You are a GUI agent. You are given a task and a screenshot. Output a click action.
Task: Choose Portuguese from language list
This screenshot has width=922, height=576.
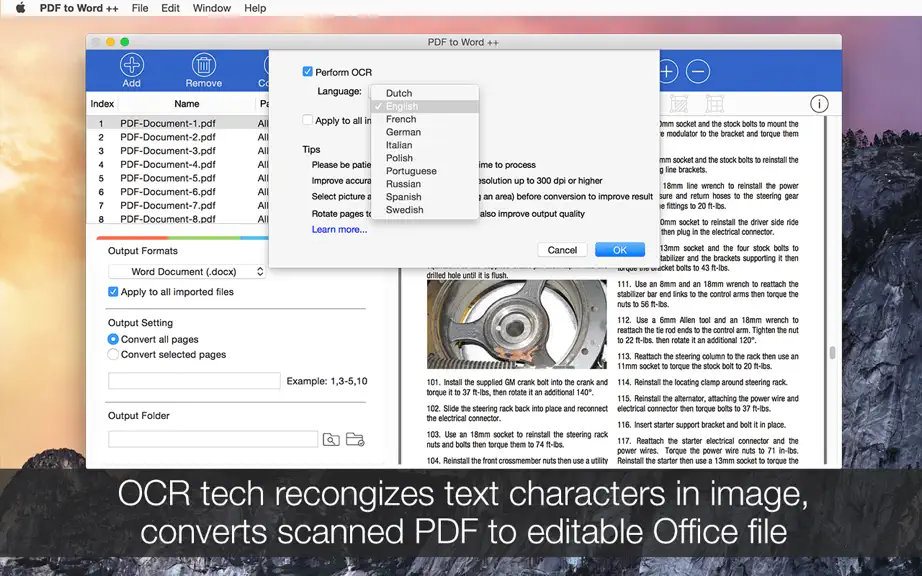pos(425,171)
